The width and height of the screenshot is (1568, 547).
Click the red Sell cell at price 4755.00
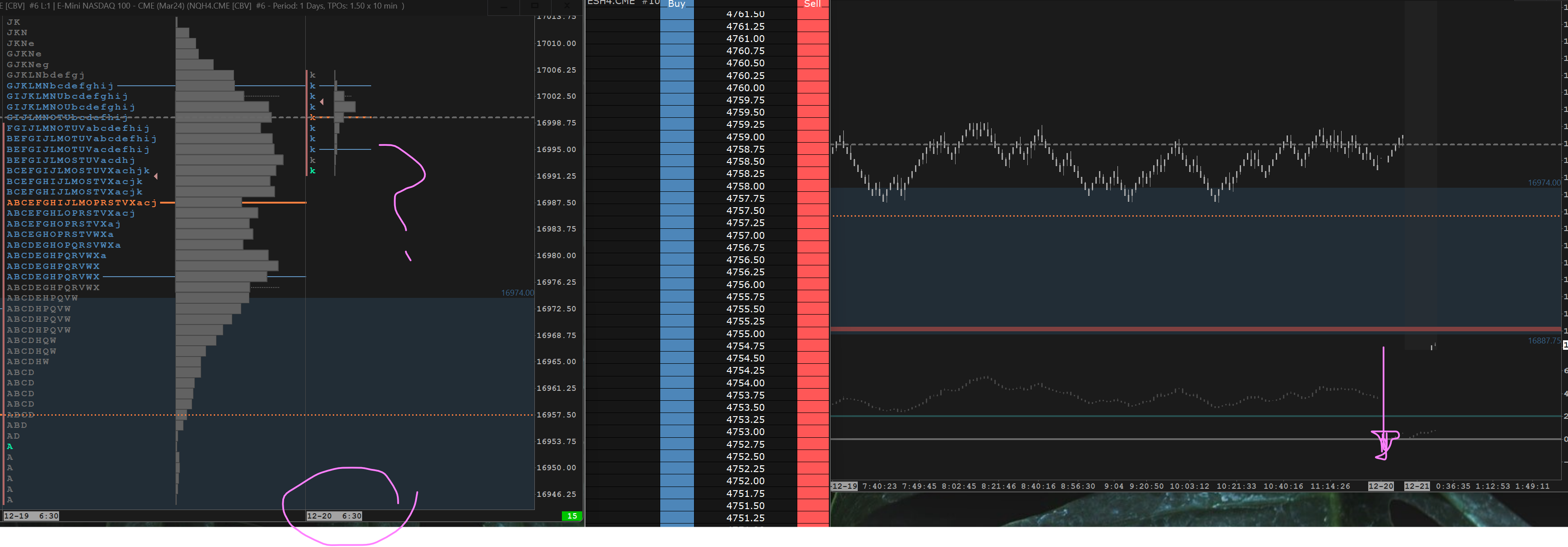(812, 334)
